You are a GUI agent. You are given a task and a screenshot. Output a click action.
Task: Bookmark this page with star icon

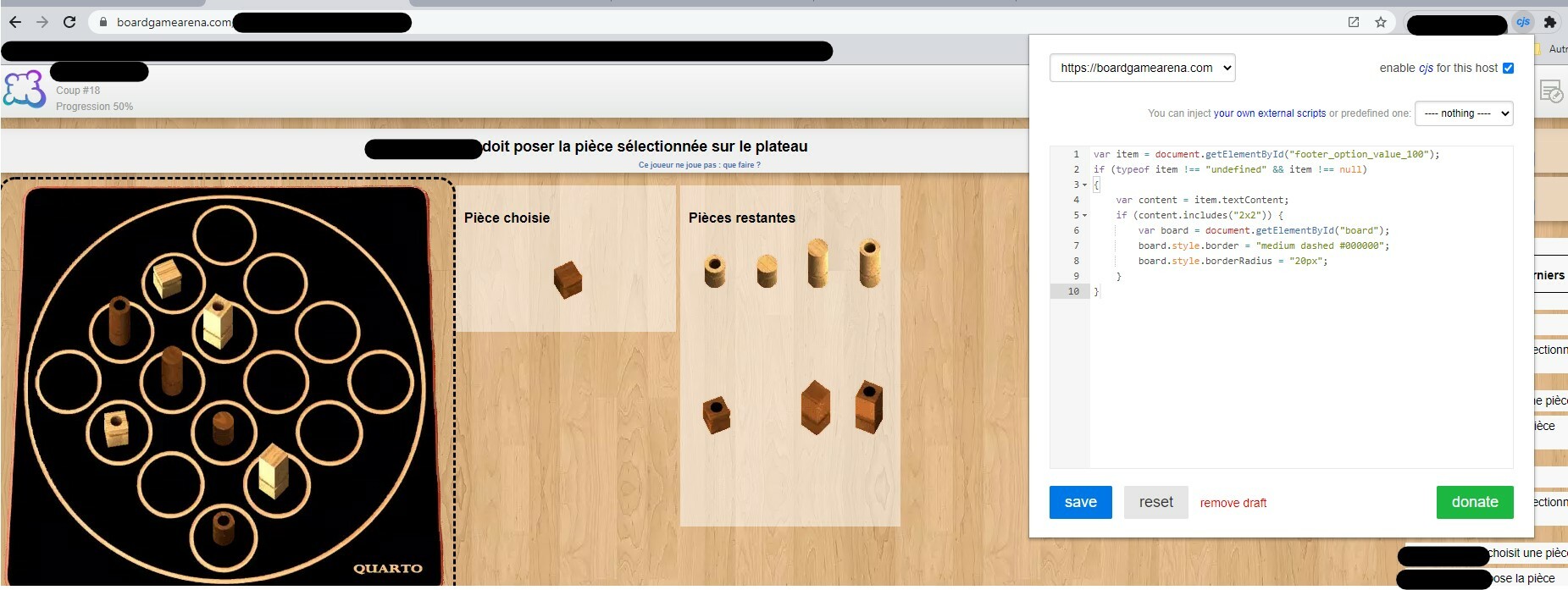click(1381, 22)
